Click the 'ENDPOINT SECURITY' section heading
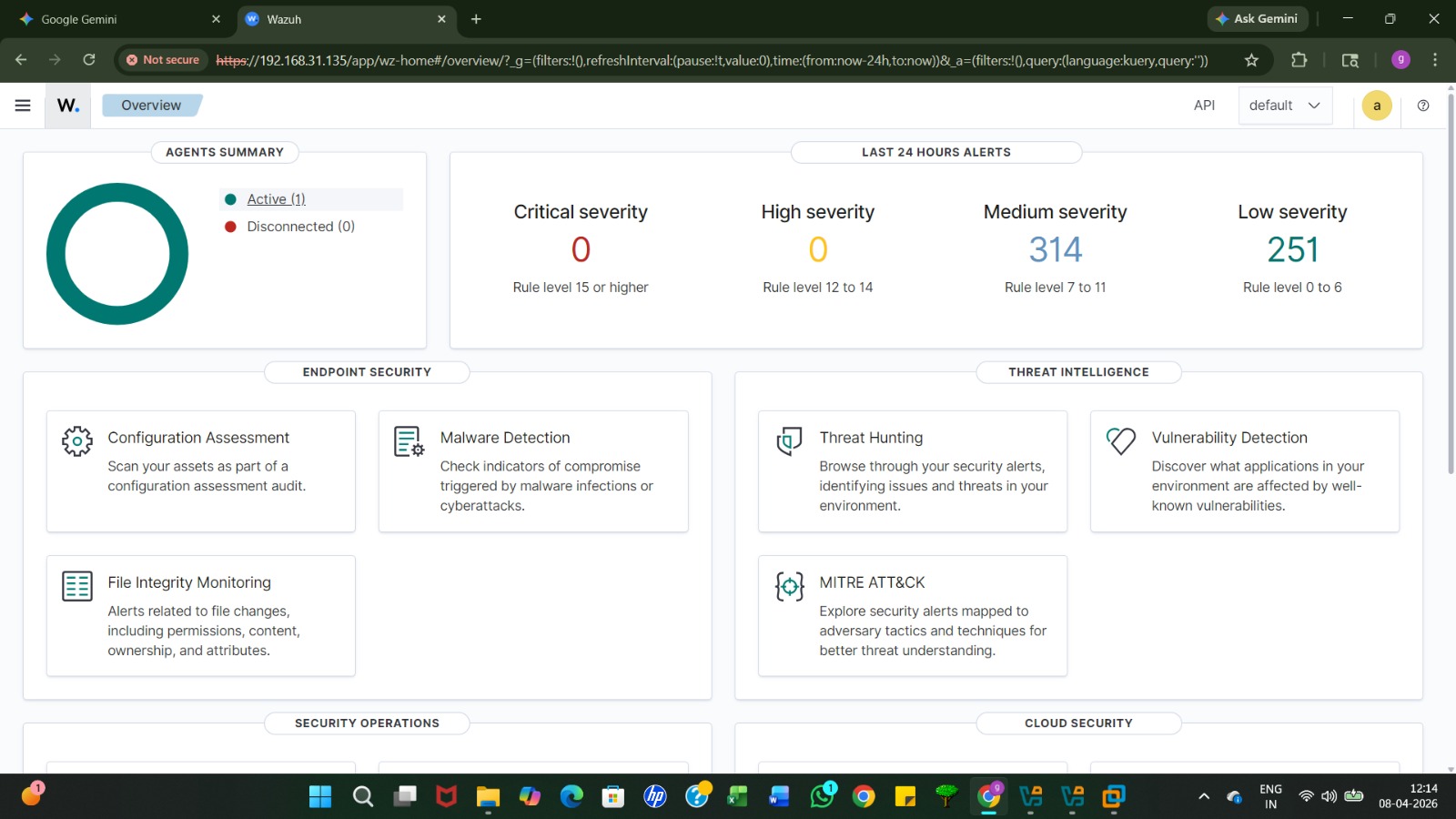This screenshot has width=1456, height=819. click(x=367, y=372)
